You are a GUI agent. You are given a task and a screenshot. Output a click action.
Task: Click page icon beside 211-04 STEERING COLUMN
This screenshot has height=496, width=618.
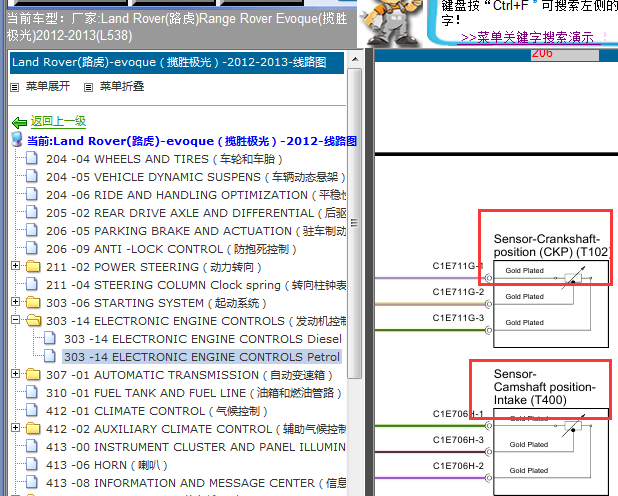[x=32, y=284]
